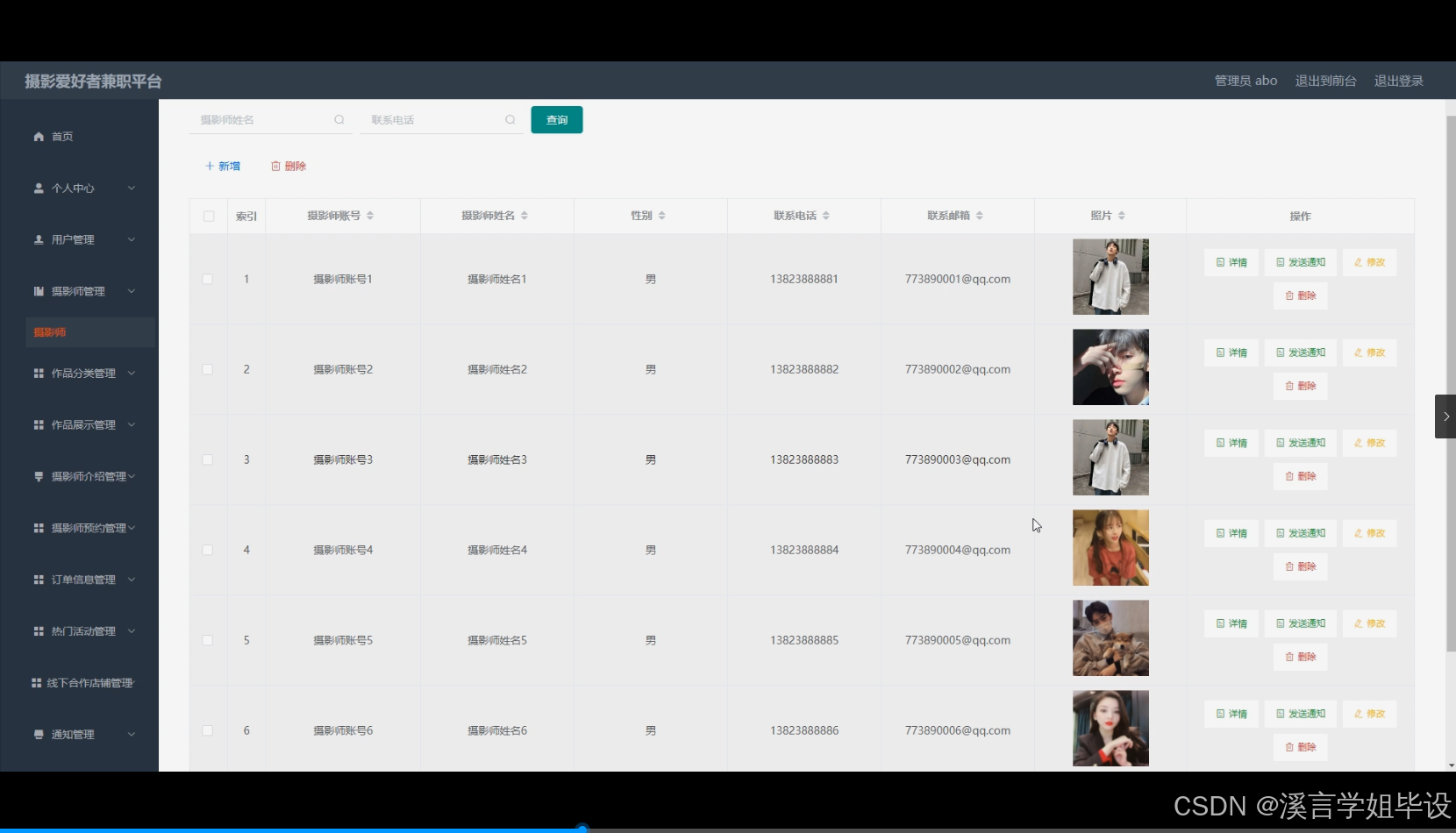Screen dimensions: 1456x833
Task: Click the grid icon beside 热门活动管理
Action: pyautogui.click(x=39, y=631)
